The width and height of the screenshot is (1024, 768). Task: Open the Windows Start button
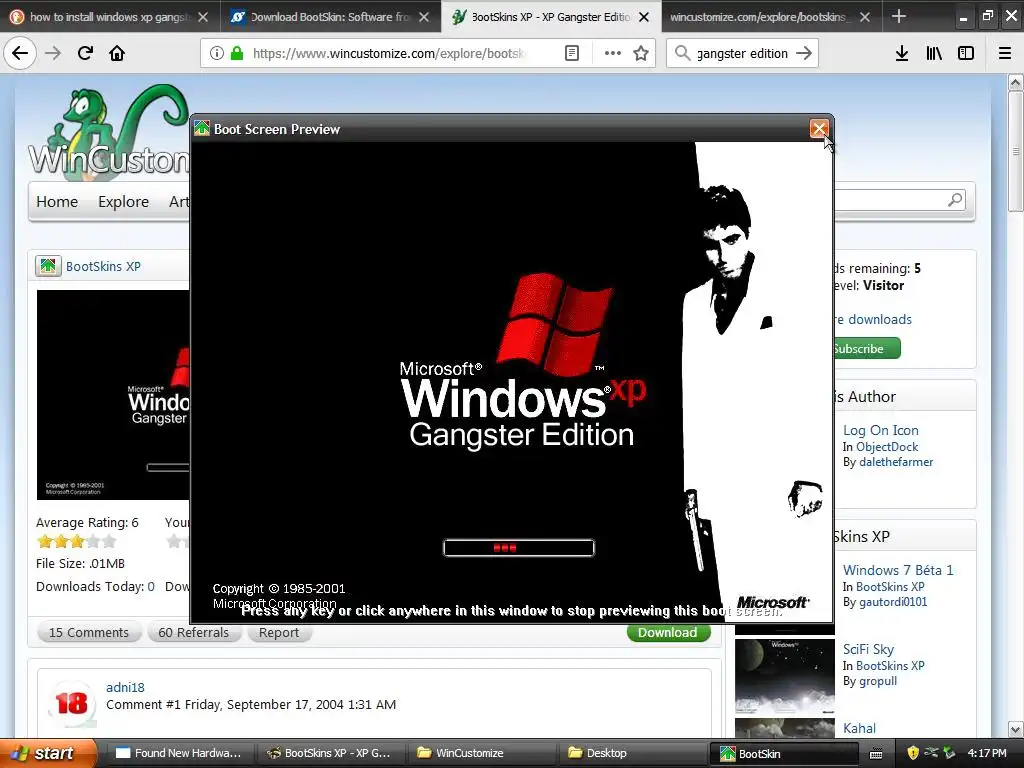47,753
